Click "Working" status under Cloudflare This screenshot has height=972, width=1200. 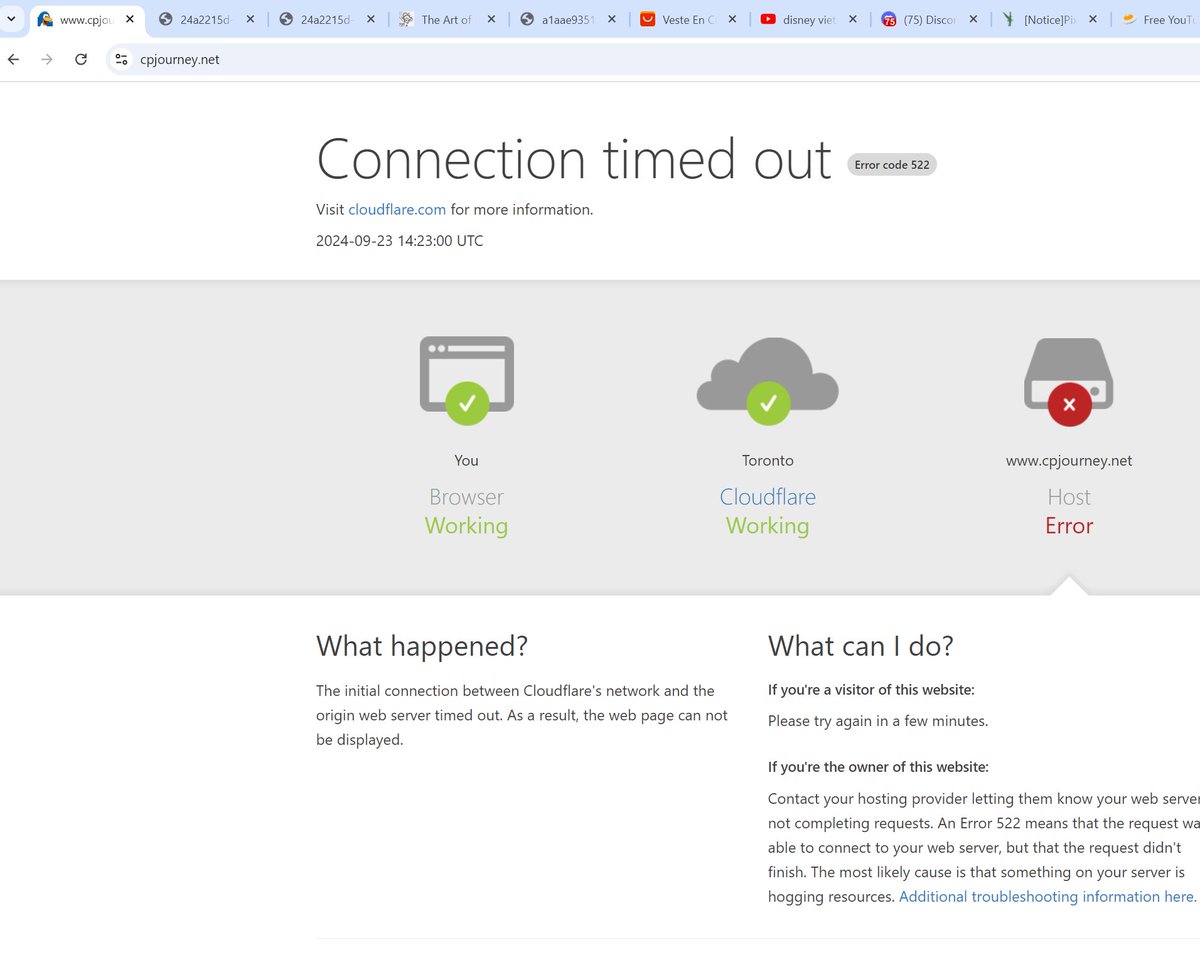768,526
